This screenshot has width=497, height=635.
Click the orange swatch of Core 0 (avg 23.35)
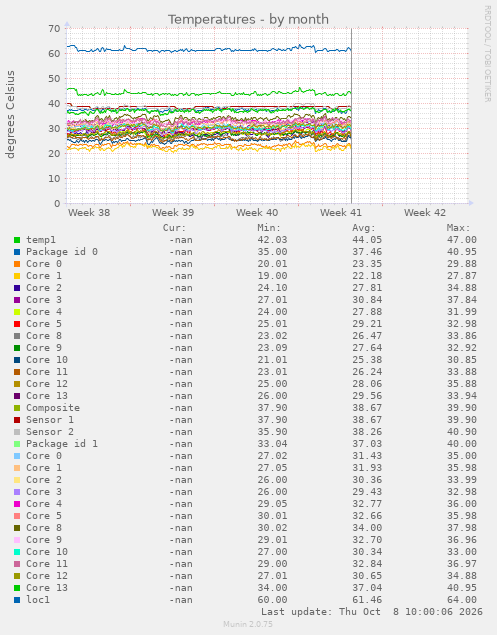click(17, 264)
